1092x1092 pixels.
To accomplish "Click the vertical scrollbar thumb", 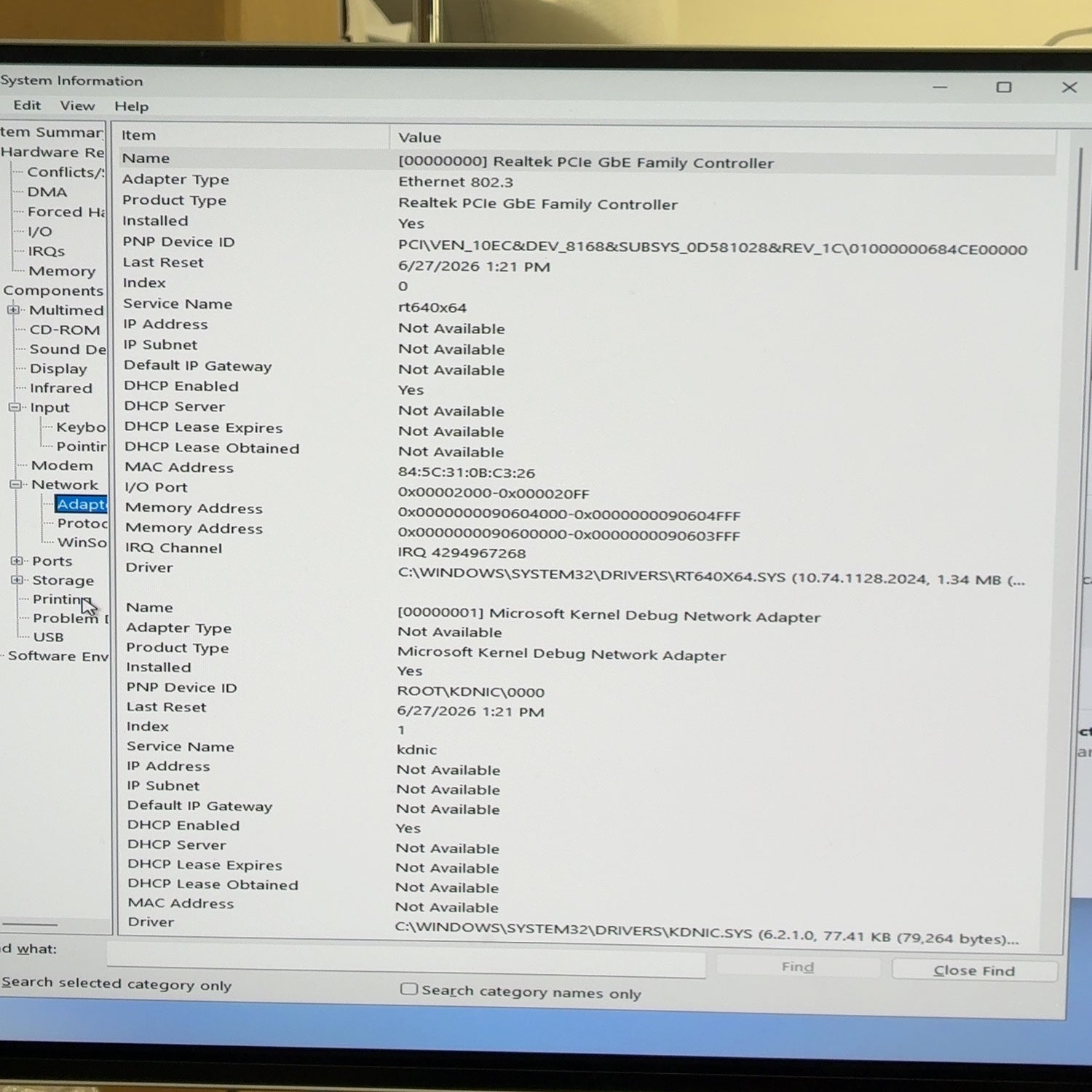I will coord(1079,210).
